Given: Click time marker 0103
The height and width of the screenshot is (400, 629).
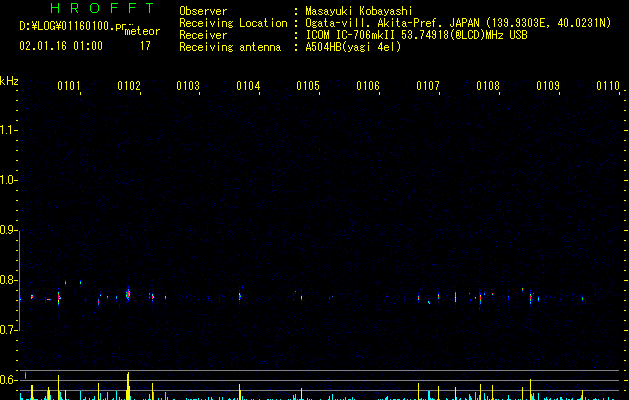Looking at the screenshot, I should (x=188, y=86).
